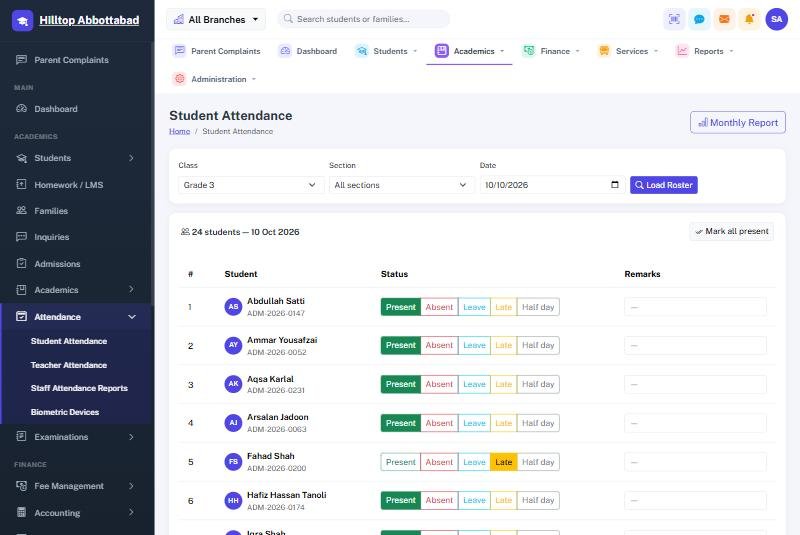Screen dimensions: 800x535
Task: Click the Remarks field for Fahad Shah
Action: pyautogui.click(x=695, y=462)
